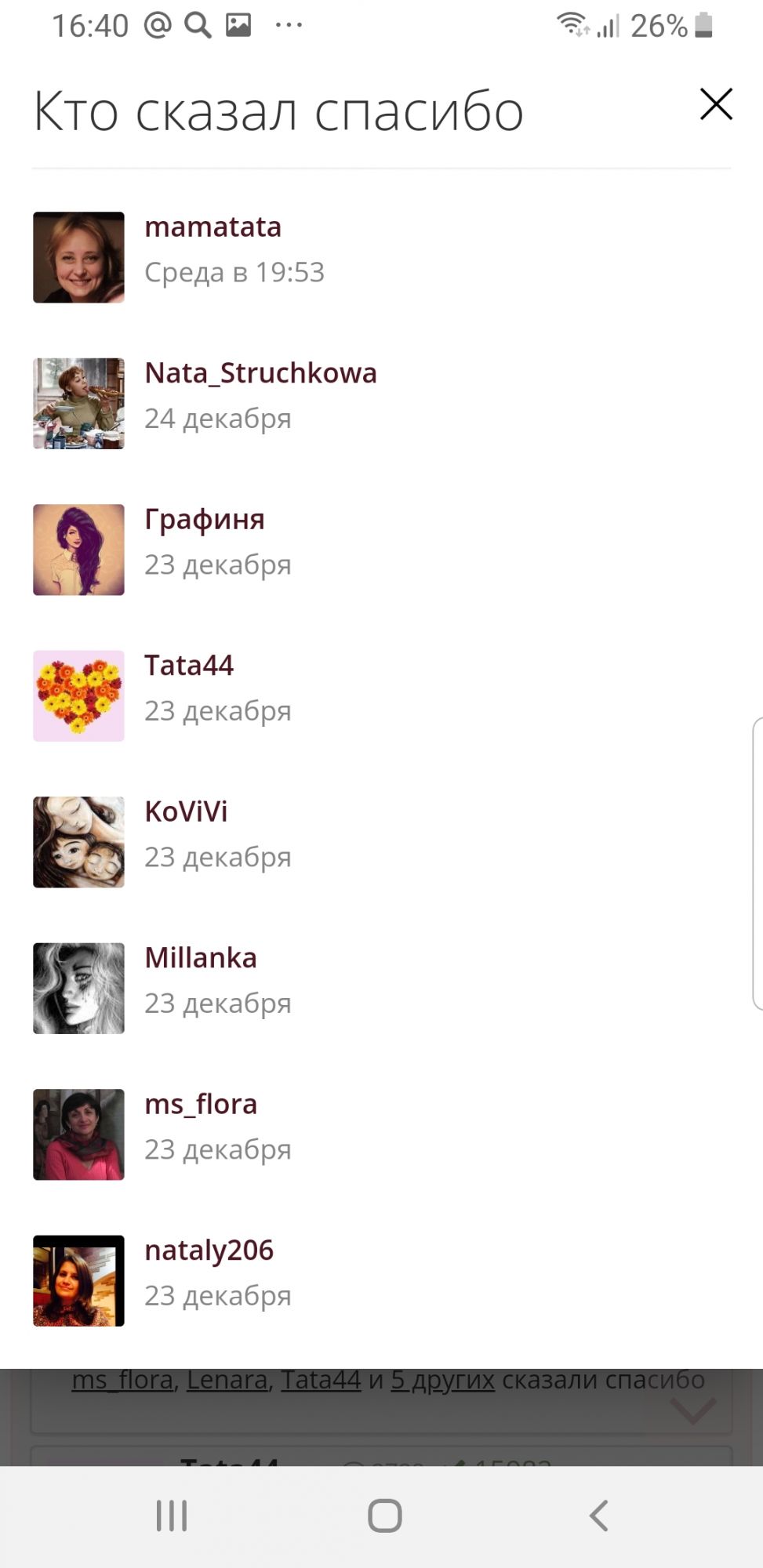Open KoViVi's avatar image

click(78, 842)
